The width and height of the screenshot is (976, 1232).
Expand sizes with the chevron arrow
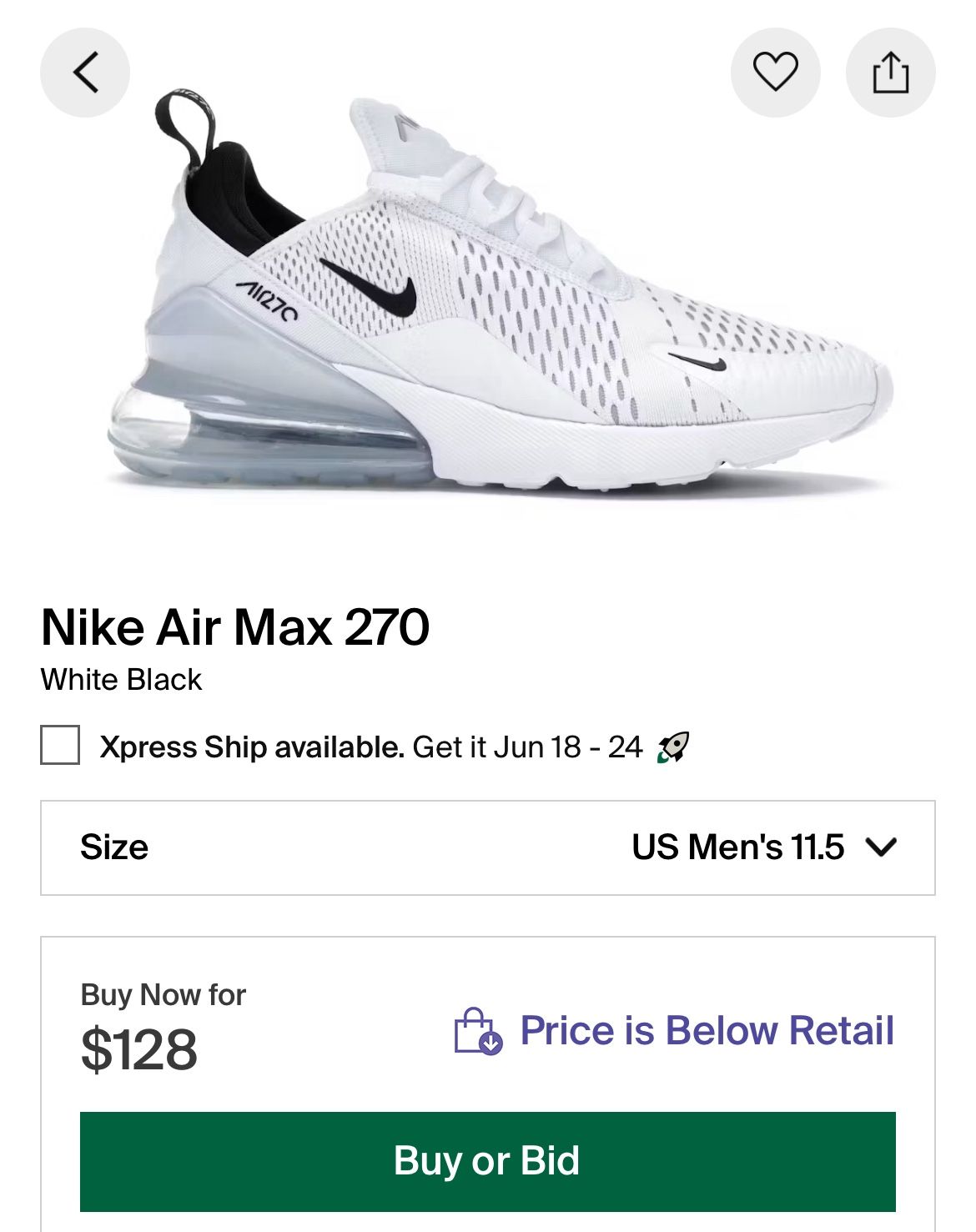pyautogui.click(x=881, y=847)
